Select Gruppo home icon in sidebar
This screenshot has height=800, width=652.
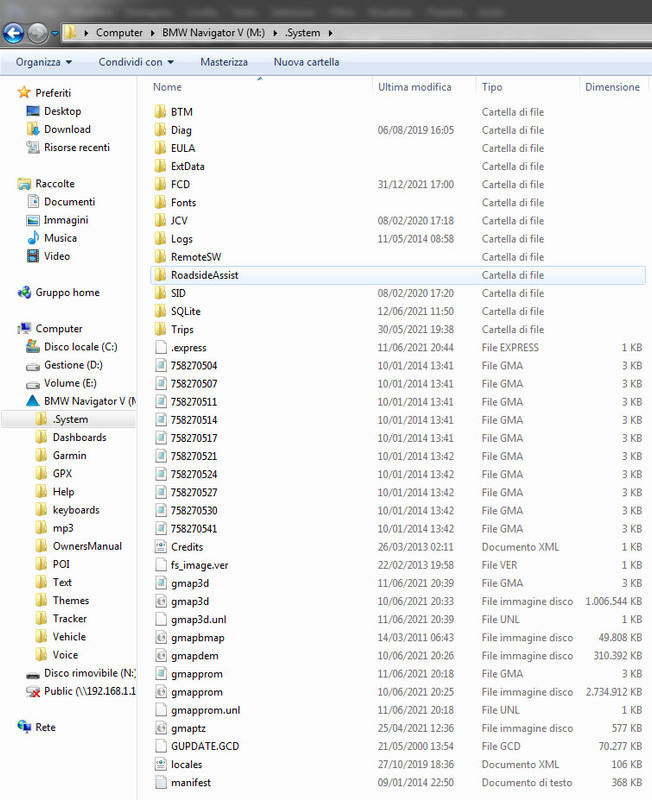click(24, 293)
